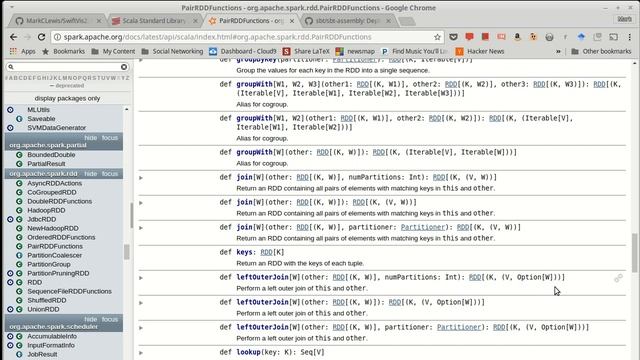Open the SequenceFileRDDFunctions class
This screenshot has height=360, width=640.
click(x=69, y=291)
